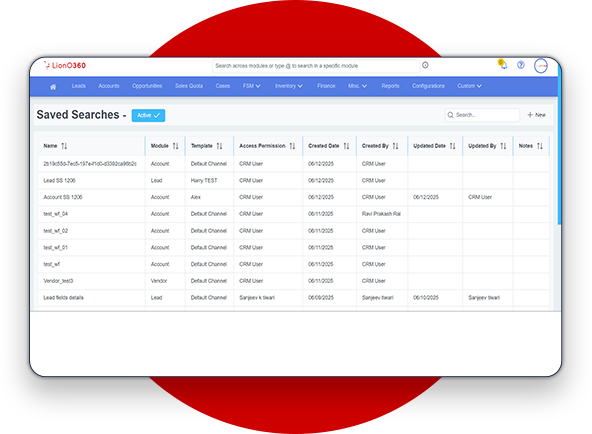Viewport: 592px width, 434px height.
Task: Select the 06/09/2025 created date cell
Action: [x=321, y=298]
